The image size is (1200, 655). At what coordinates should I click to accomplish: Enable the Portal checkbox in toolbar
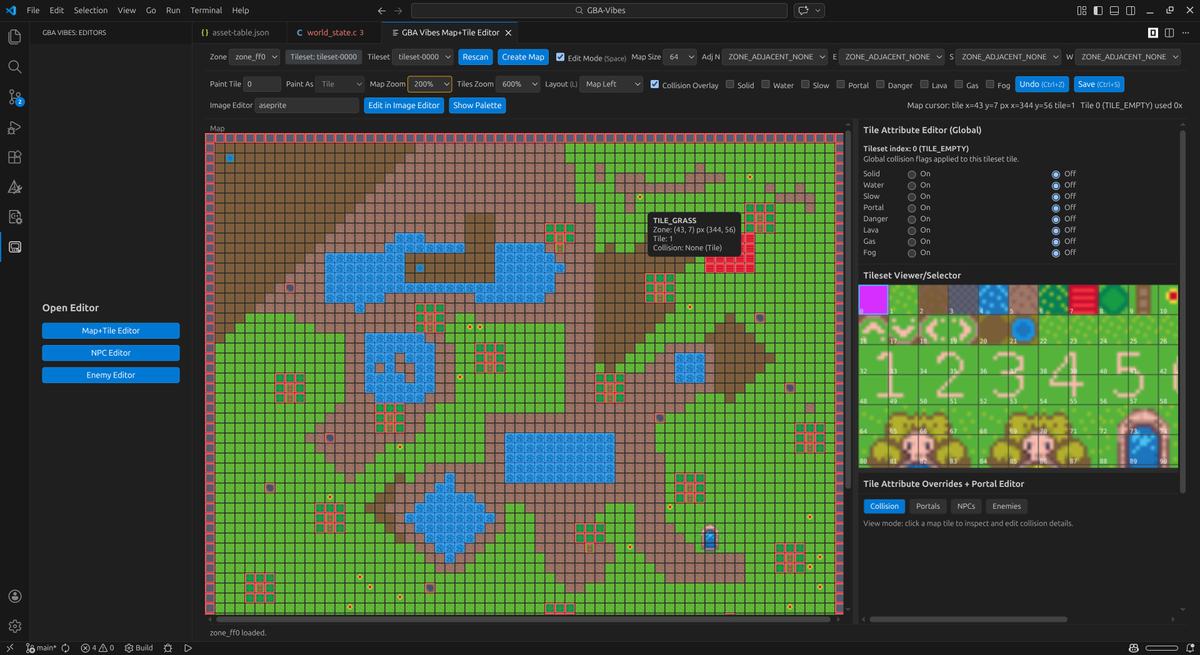click(x=841, y=85)
